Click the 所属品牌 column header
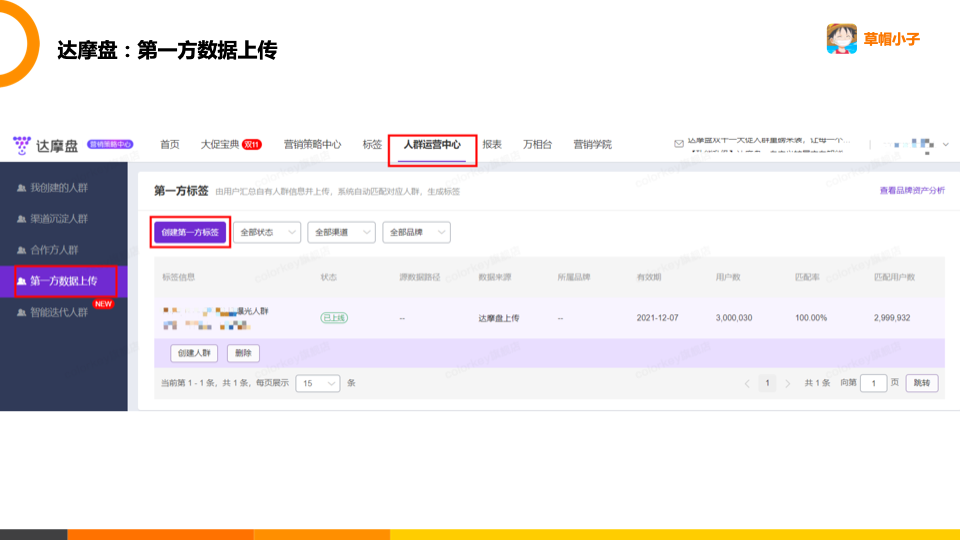 [574, 277]
